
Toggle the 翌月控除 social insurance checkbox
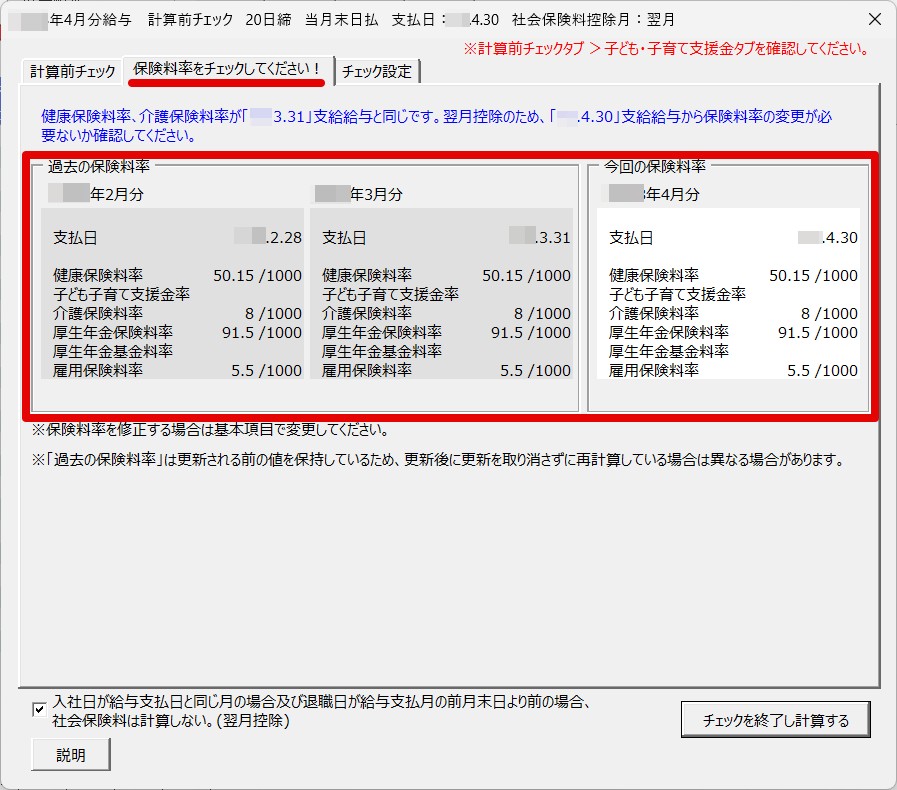(x=39, y=710)
